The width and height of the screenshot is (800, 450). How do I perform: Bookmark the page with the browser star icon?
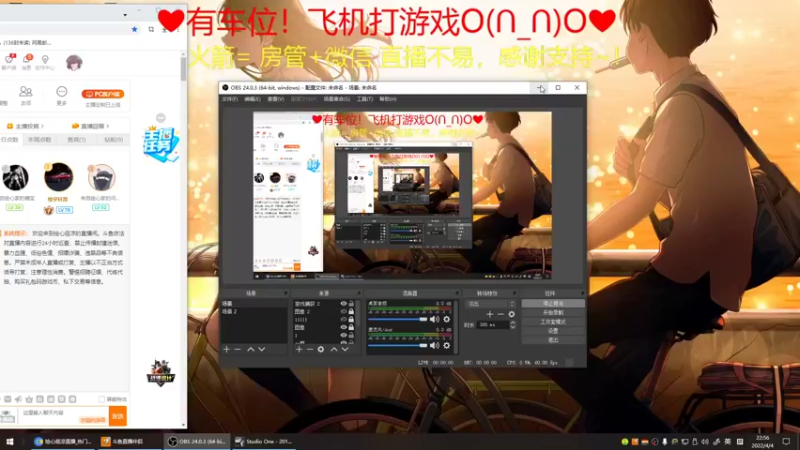[135, 29]
